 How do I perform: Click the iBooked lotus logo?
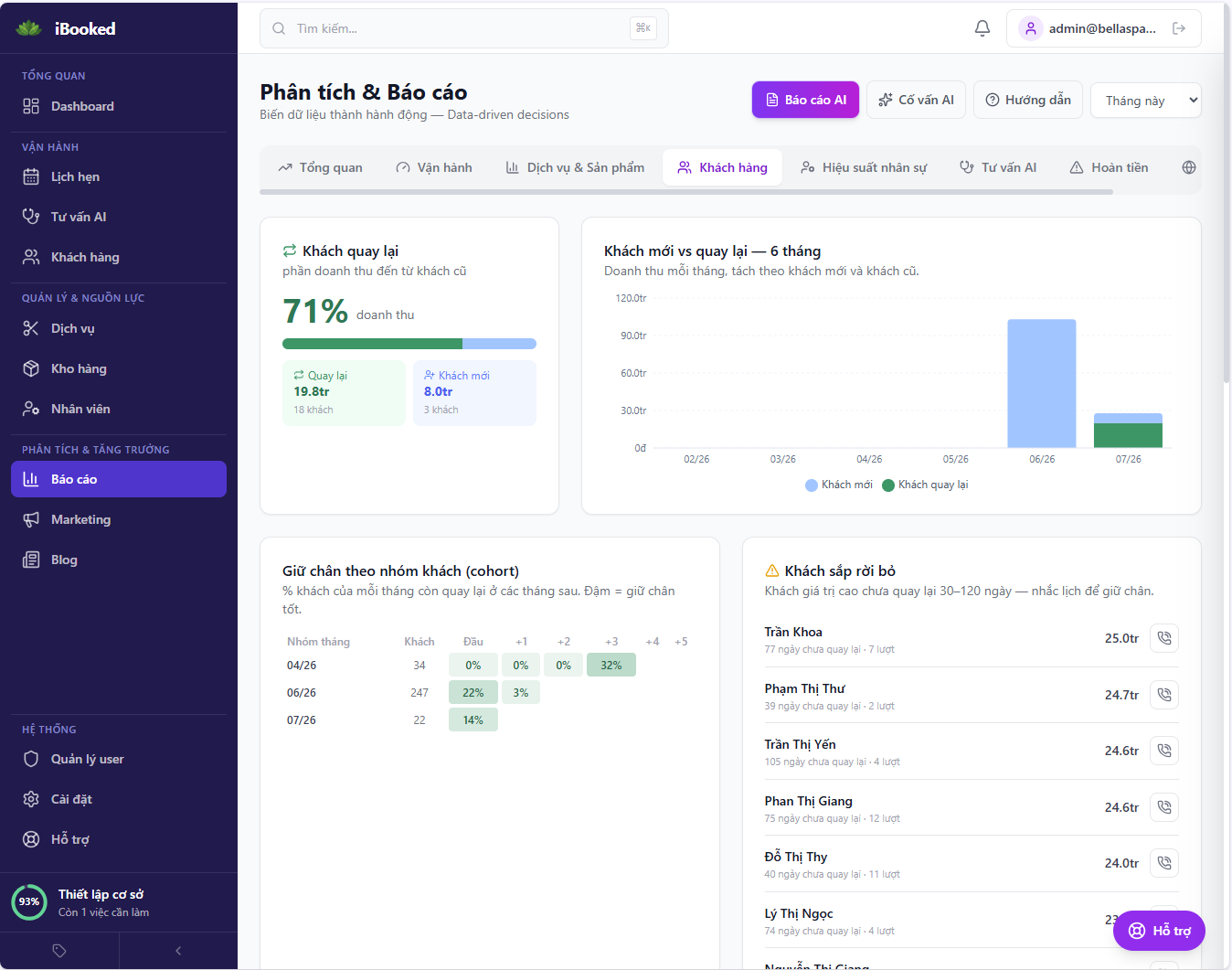(29, 28)
